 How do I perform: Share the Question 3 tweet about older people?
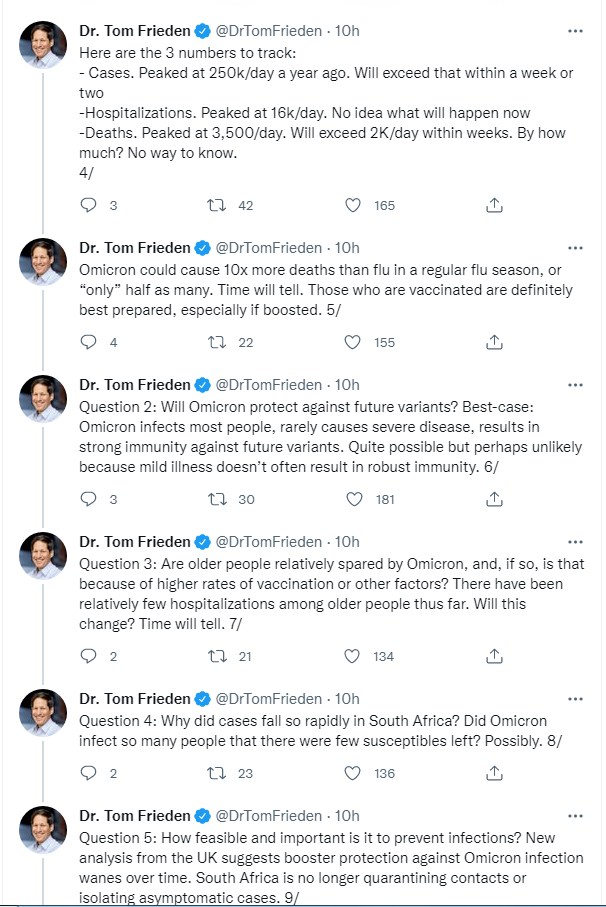[x=494, y=656]
